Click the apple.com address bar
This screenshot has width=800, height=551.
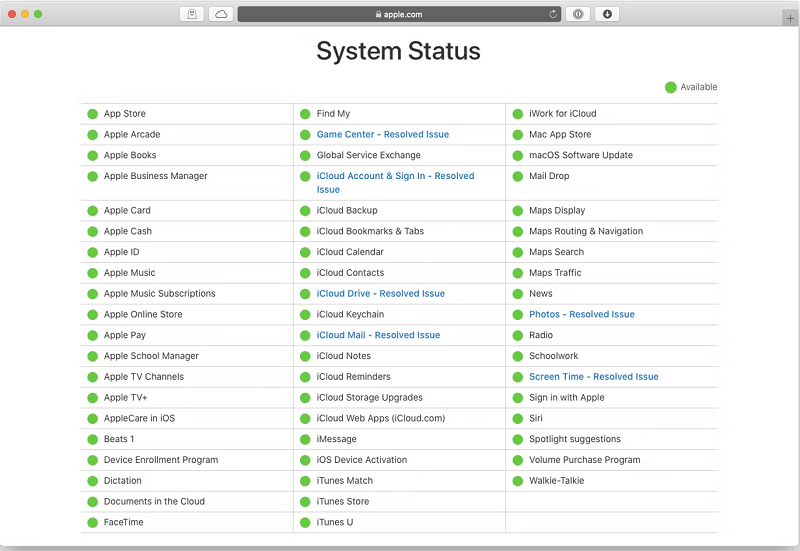(399, 14)
